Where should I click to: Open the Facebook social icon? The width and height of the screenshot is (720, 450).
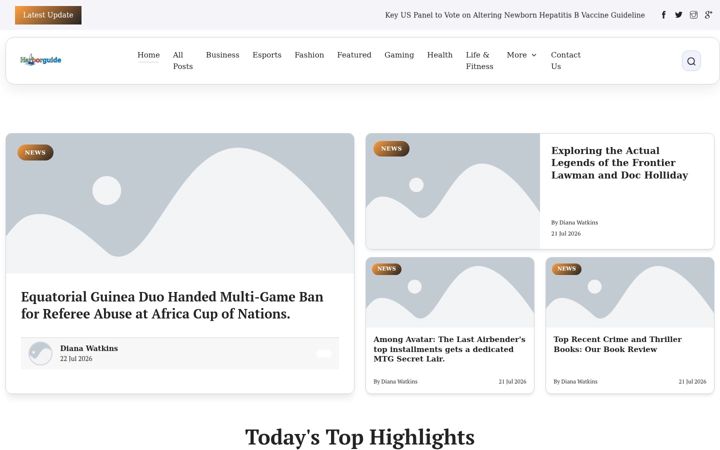coord(664,15)
